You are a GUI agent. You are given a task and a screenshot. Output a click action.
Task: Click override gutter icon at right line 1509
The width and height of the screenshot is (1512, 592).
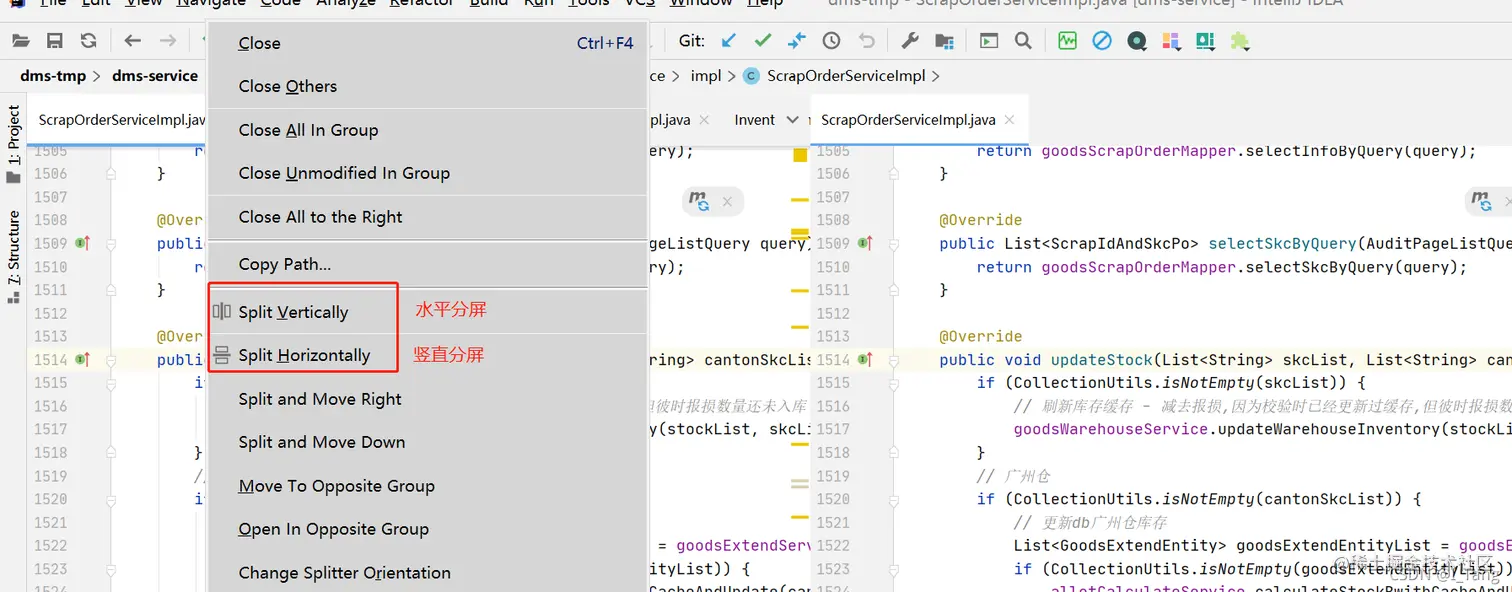[x=865, y=243]
